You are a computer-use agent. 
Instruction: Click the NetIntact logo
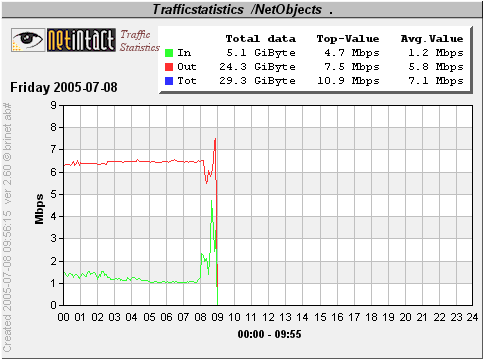81,40
